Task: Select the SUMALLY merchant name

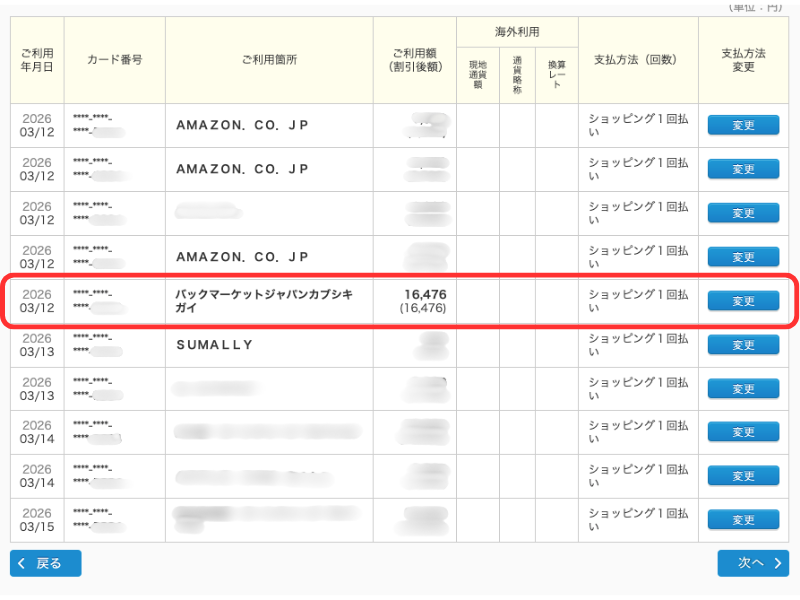Action: (x=214, y=345)
